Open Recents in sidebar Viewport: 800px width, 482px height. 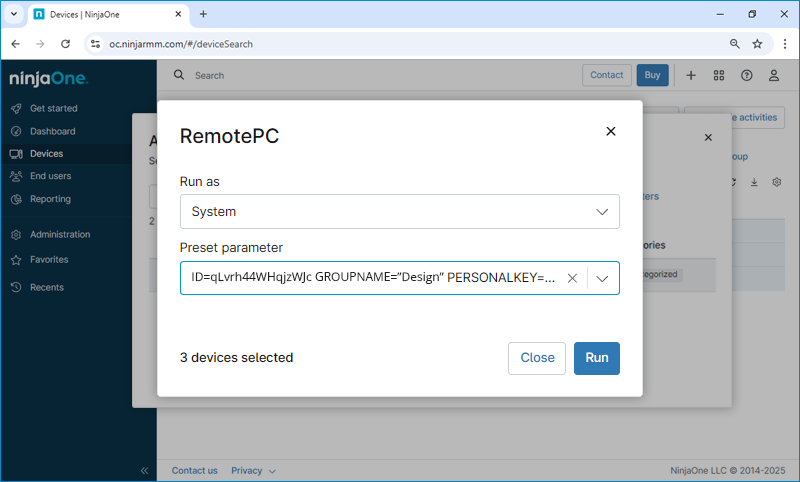[46, 287]
